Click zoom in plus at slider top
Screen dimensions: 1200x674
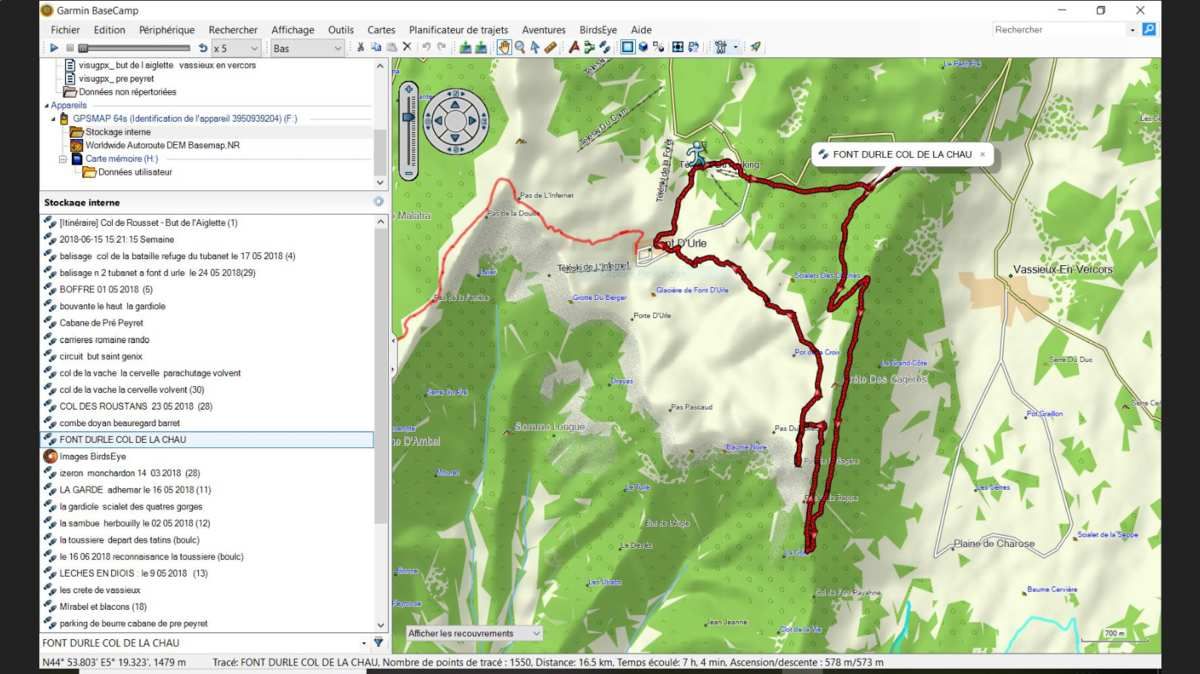(x=408, y=91)
